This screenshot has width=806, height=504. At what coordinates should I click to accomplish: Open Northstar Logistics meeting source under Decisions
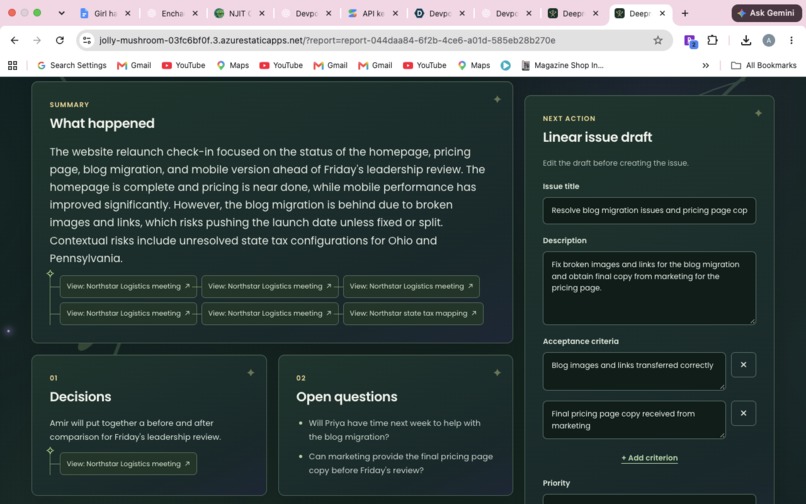(x=128, y=463)
